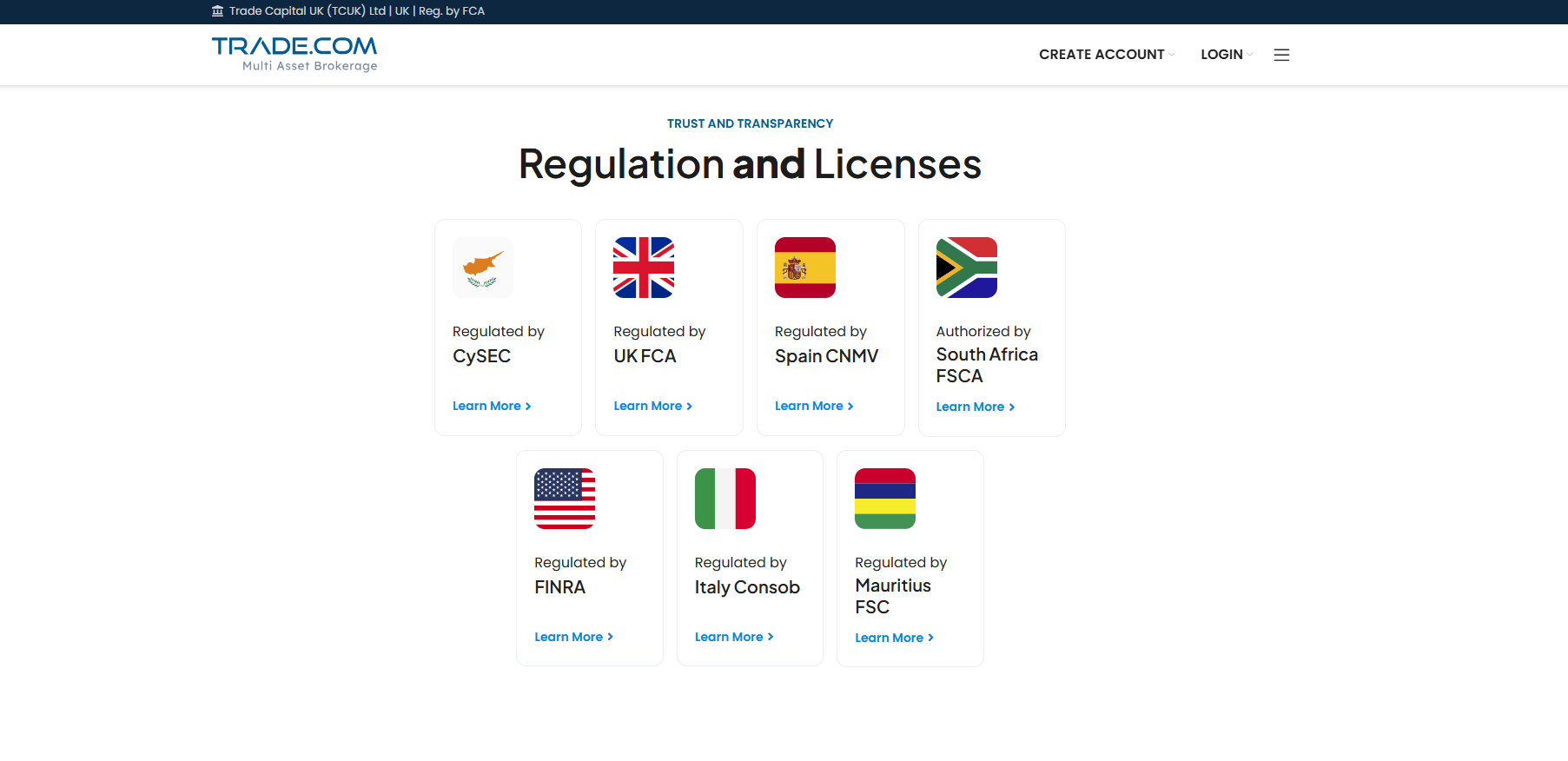
Task: Open Learn More for UK FCA
Action: (653, 406)
